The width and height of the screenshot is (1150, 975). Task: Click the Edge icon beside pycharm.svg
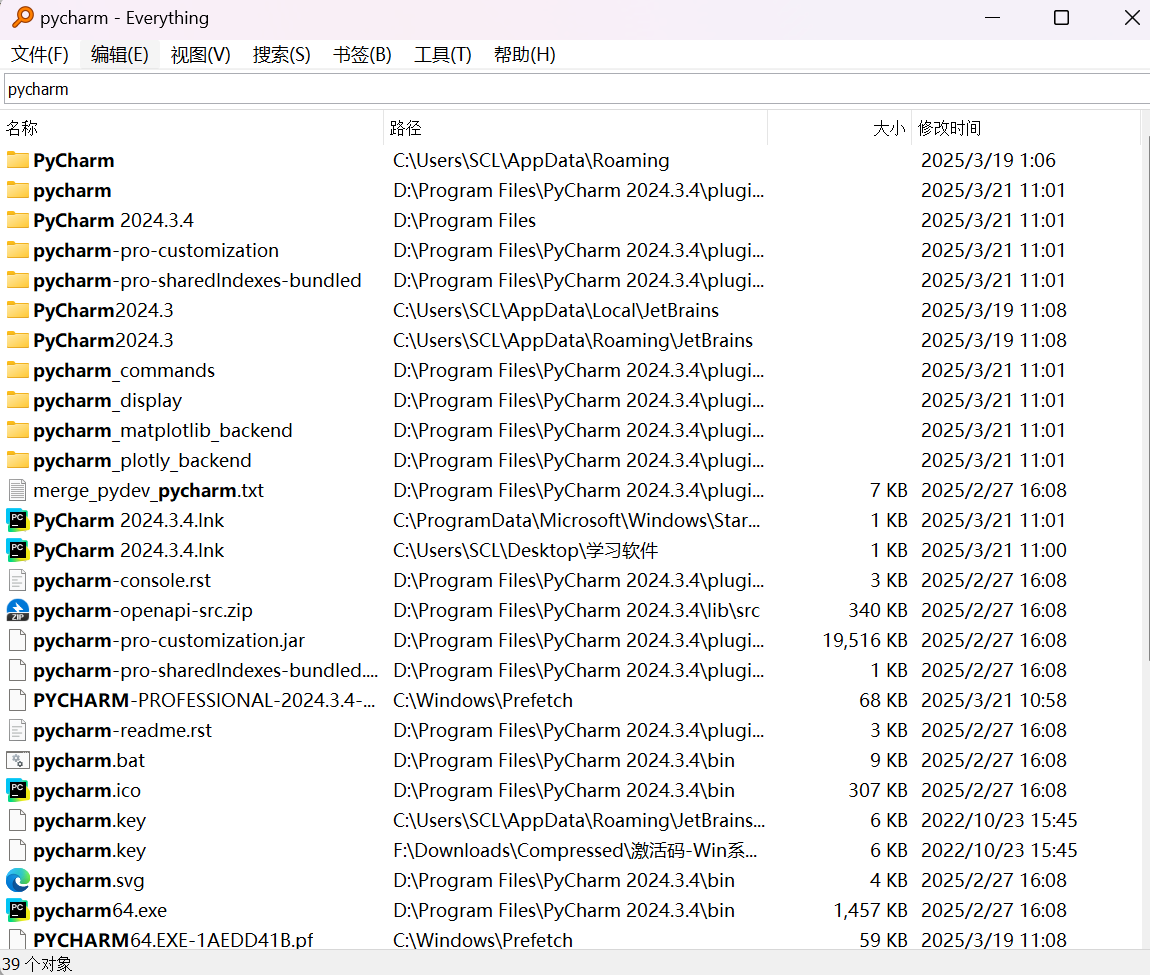click(x=17, y=880)
